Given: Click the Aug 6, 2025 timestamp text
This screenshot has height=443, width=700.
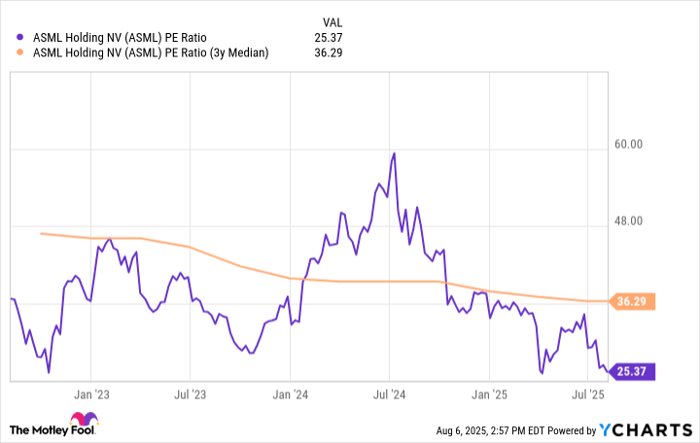Looking at the screenshot, I should coord(490,430).
